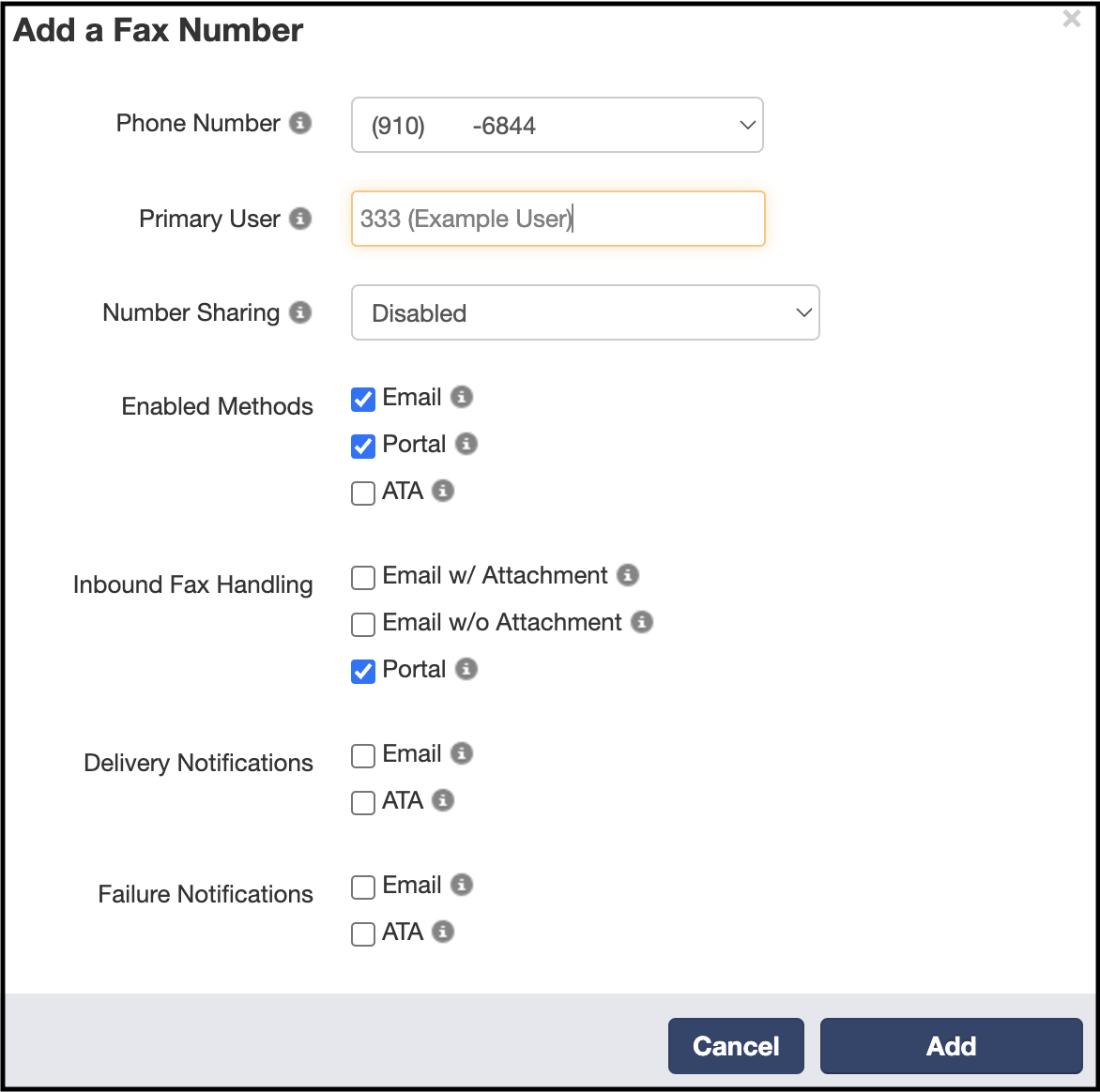Click info icon beside Email w/ Attachment
The height and width of the screenshot is (1092, 1100).
628,575
